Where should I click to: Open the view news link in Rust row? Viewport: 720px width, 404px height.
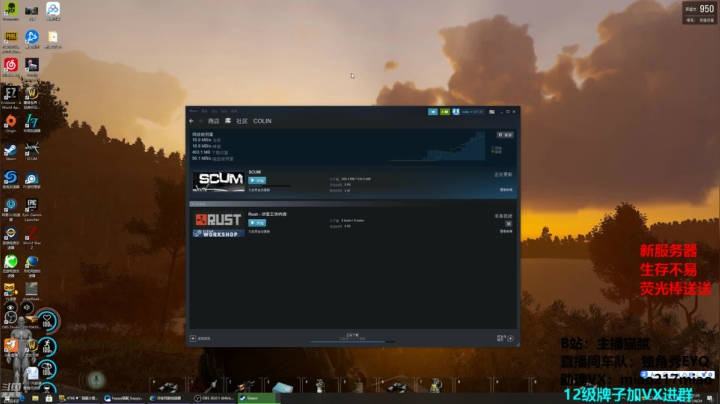tap(506, 231)
